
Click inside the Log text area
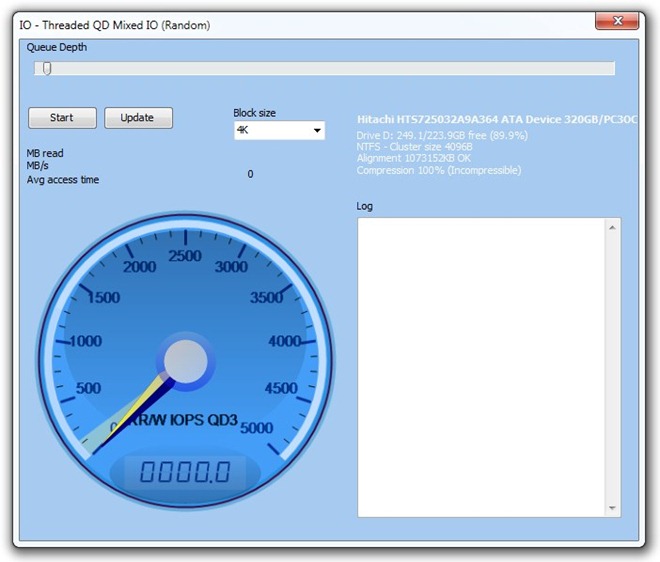(x=481, y=367)
